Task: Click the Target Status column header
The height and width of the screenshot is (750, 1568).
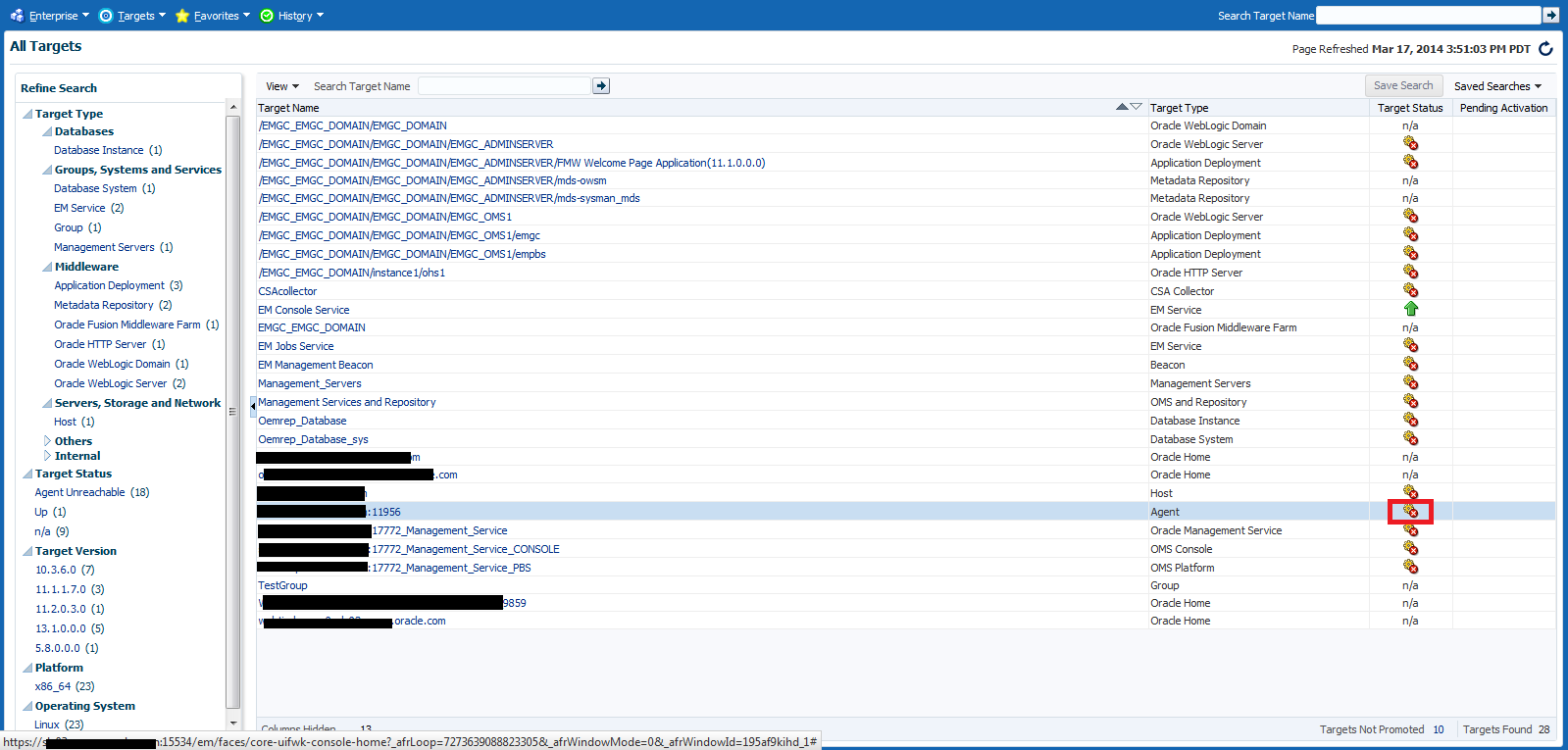Action: coord(1410,108)
